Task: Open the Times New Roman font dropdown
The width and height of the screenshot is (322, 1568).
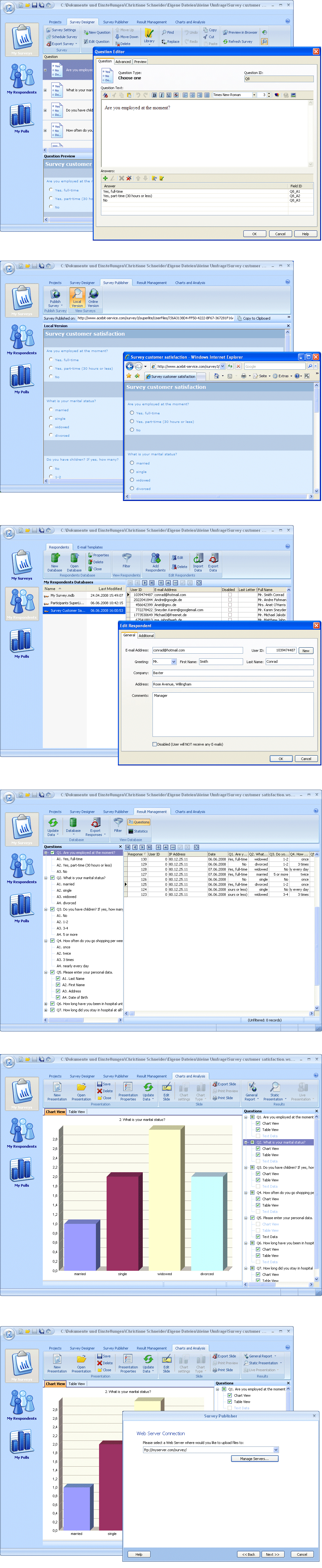Action: pos(254,95)
